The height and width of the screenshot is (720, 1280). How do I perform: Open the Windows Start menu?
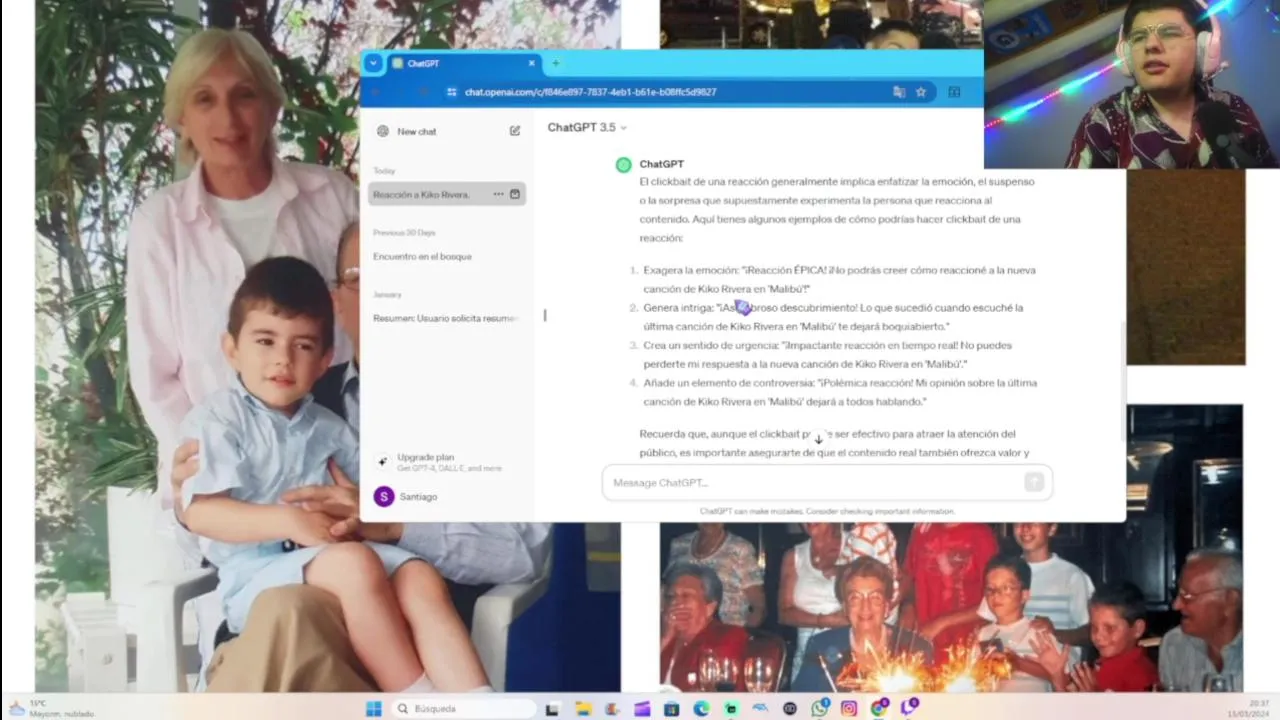tap(373, 708)
